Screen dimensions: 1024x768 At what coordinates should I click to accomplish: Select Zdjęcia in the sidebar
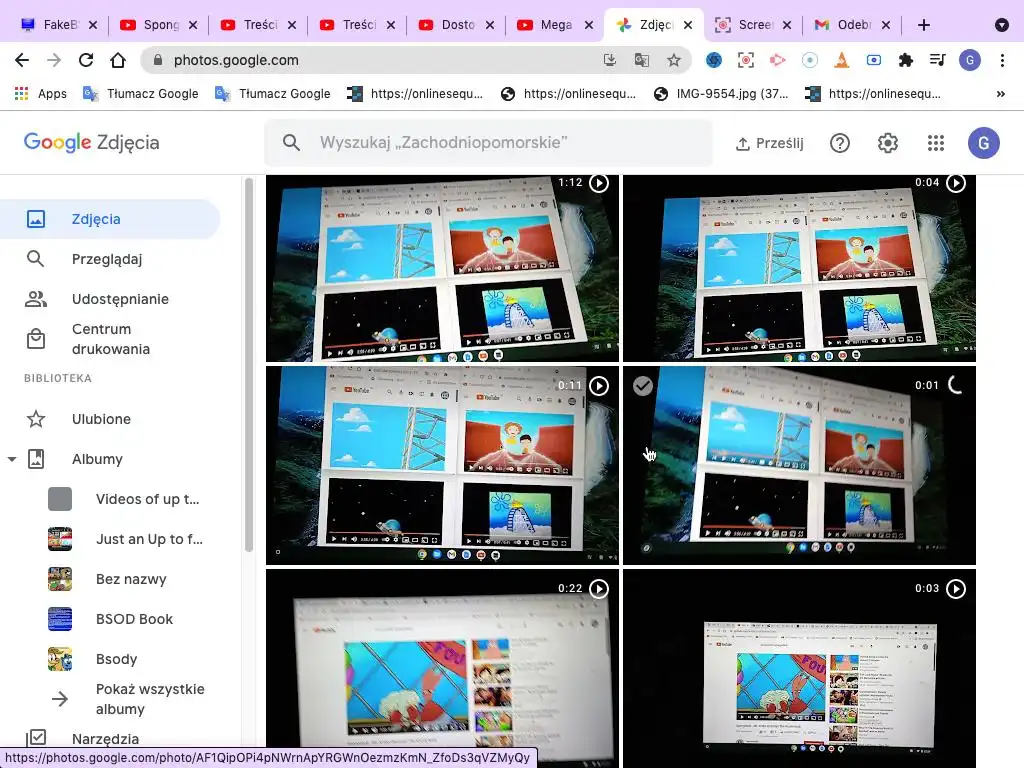pyautogui.click(x=110, y=219)
